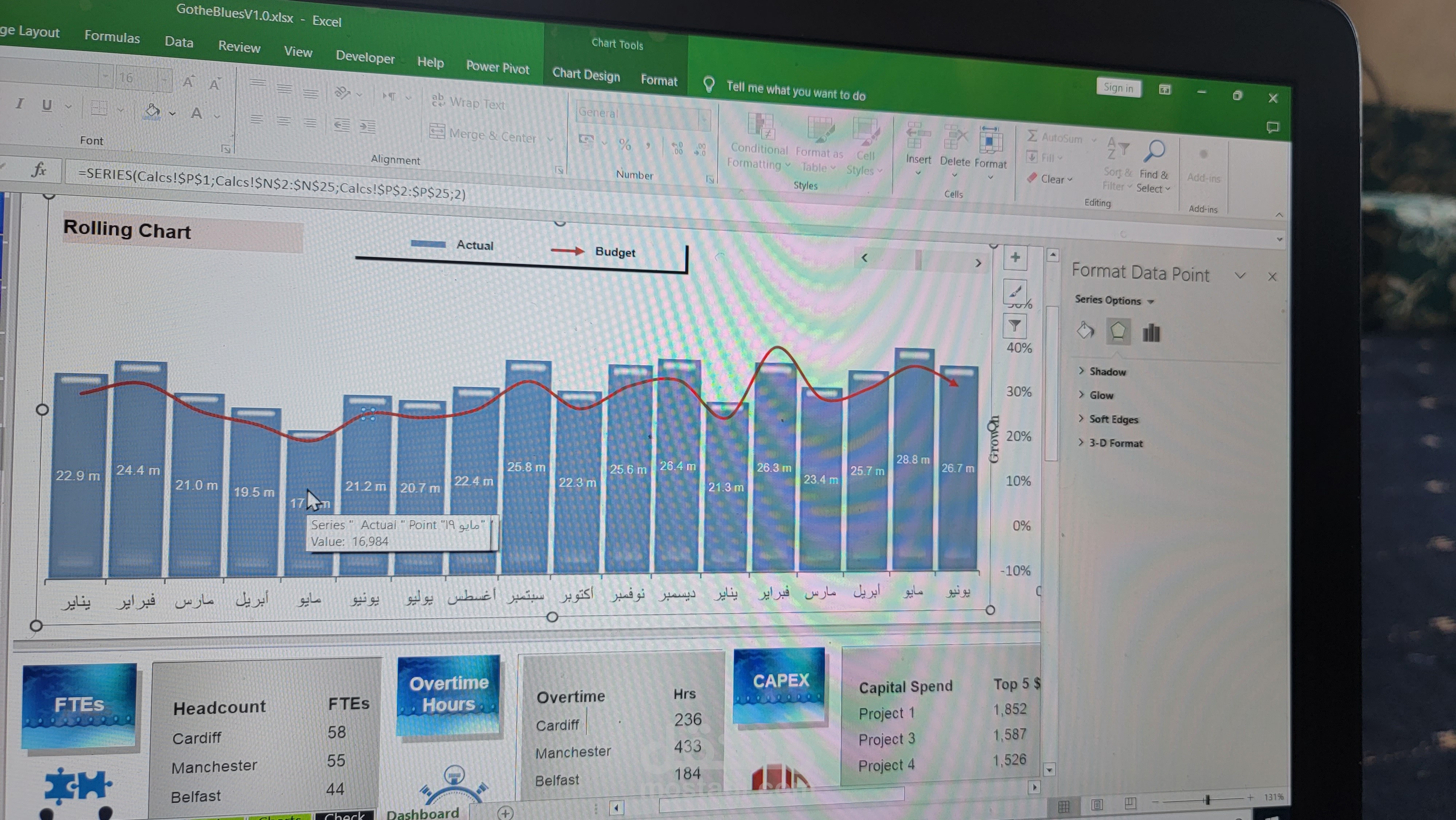The height and width of the screenshot is (820, 1456).
Task: Click the Chart Elements plus icon
Action: (x=1015, y=258)
